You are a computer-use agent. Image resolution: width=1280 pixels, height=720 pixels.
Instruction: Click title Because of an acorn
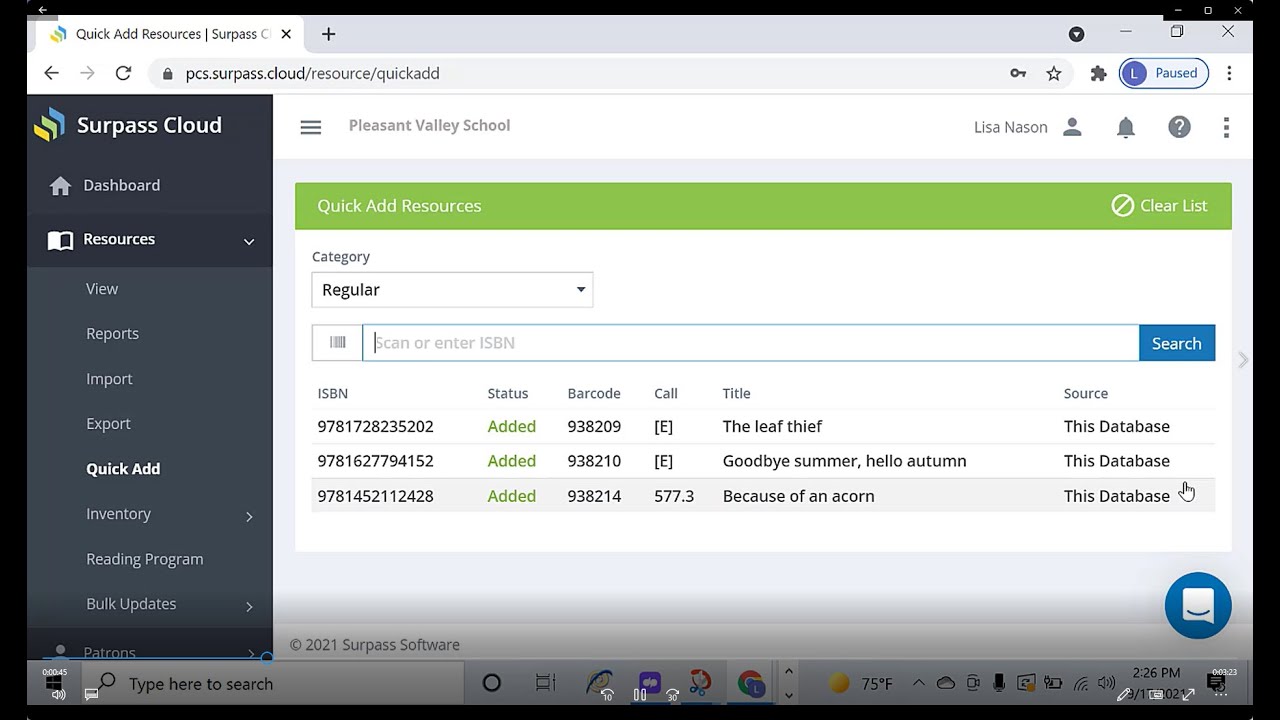(798, 496)
